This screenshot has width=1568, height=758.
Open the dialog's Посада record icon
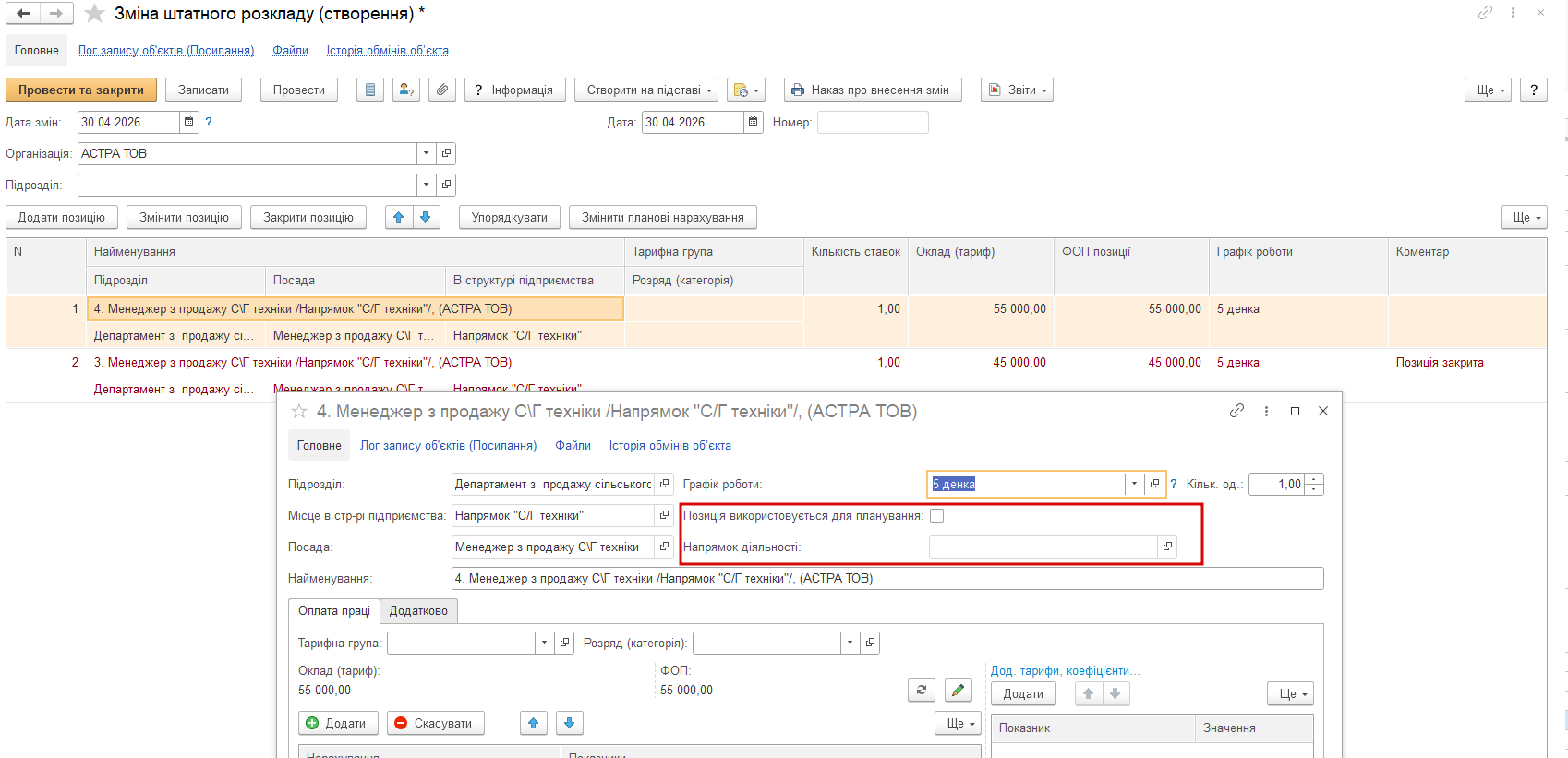pos(664,547)
